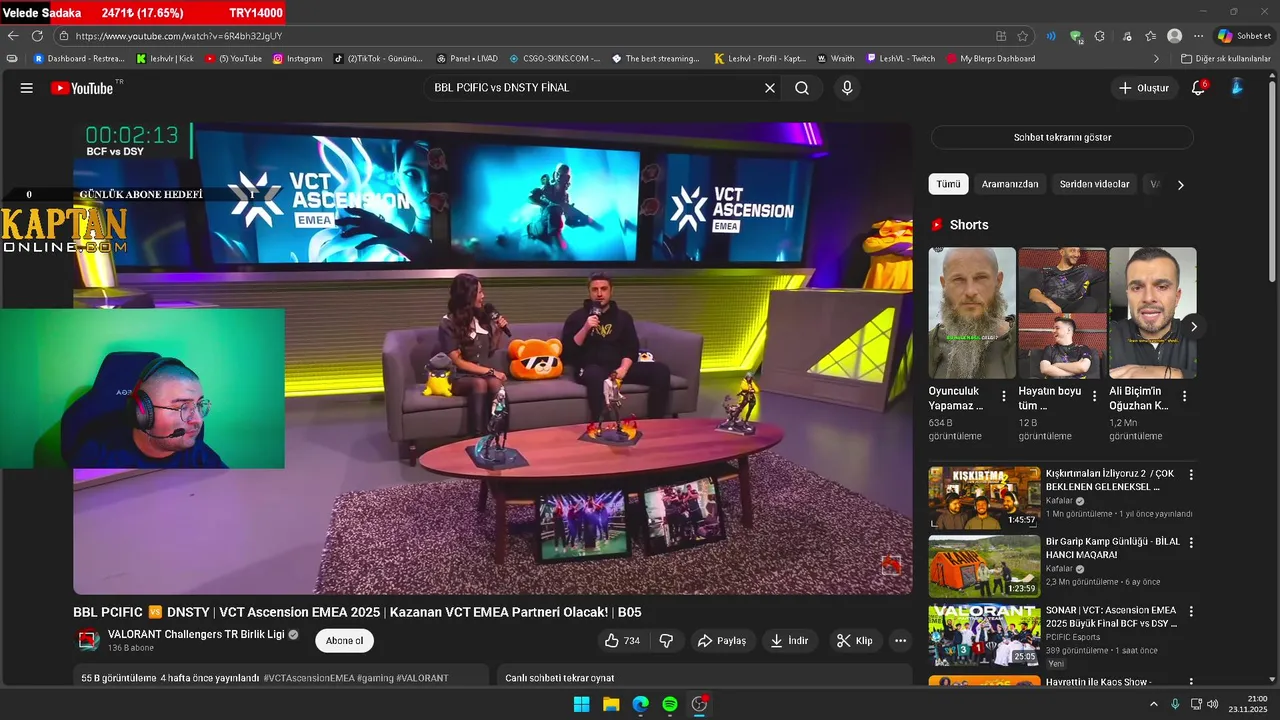Open the YouTube hamburger guide menu

[26, 88]
